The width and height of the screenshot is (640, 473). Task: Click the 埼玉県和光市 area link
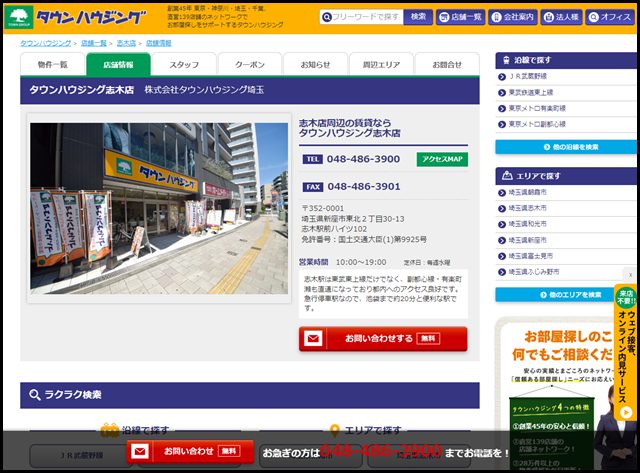(527, 224)
